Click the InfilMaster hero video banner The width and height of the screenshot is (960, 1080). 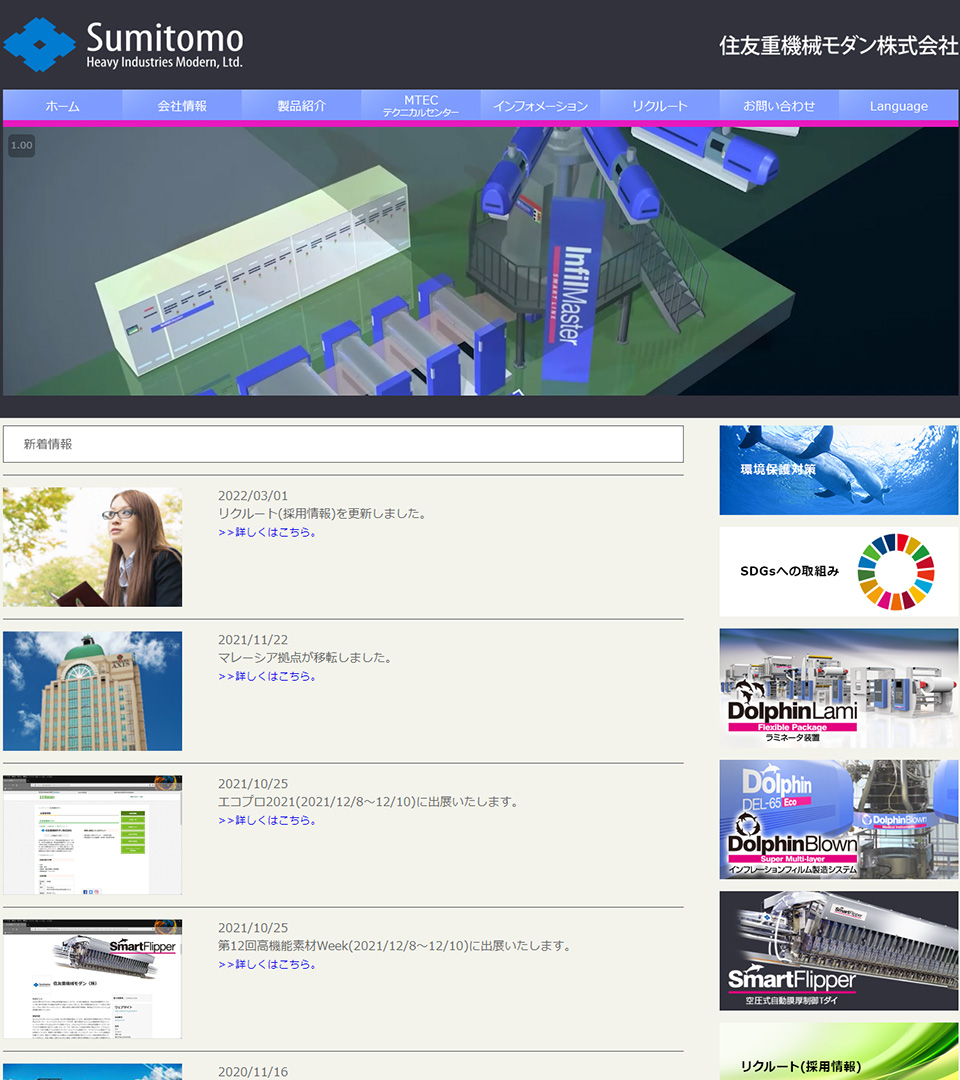tap(480, 261)
